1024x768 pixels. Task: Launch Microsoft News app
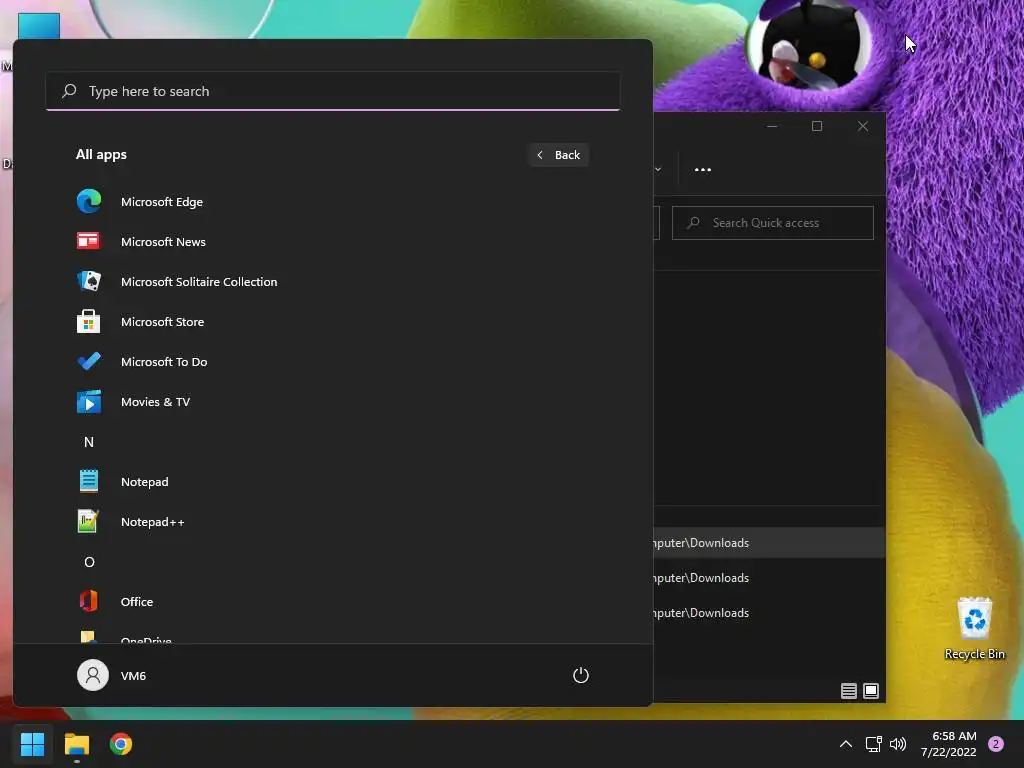coord(332,242)
